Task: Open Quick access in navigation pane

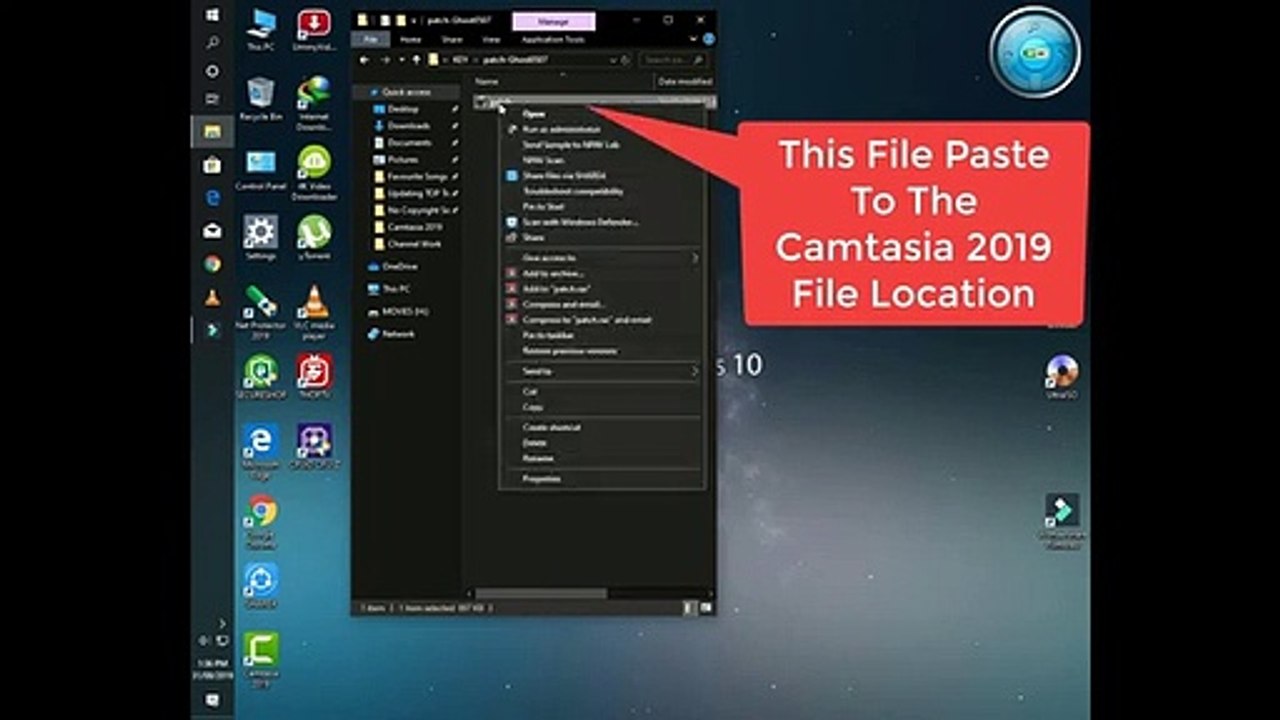Action: click(x=405, y=92)
